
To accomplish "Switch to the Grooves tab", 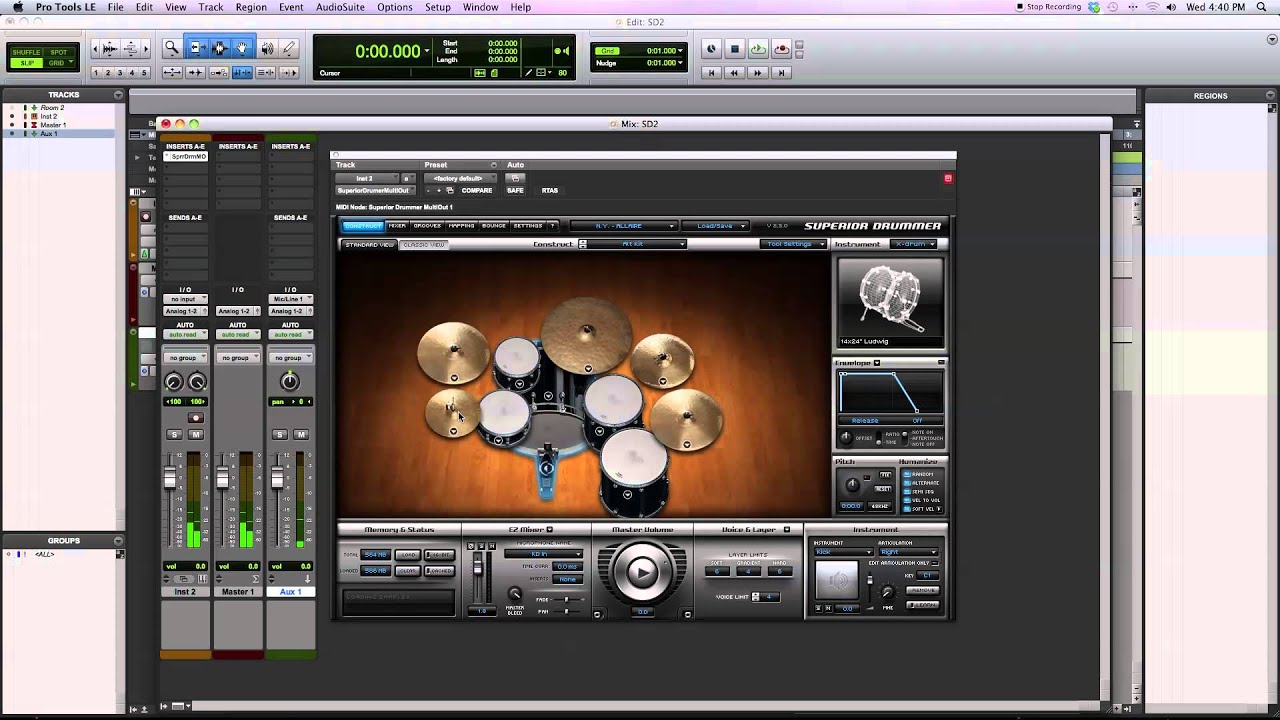I will [427, 226].
